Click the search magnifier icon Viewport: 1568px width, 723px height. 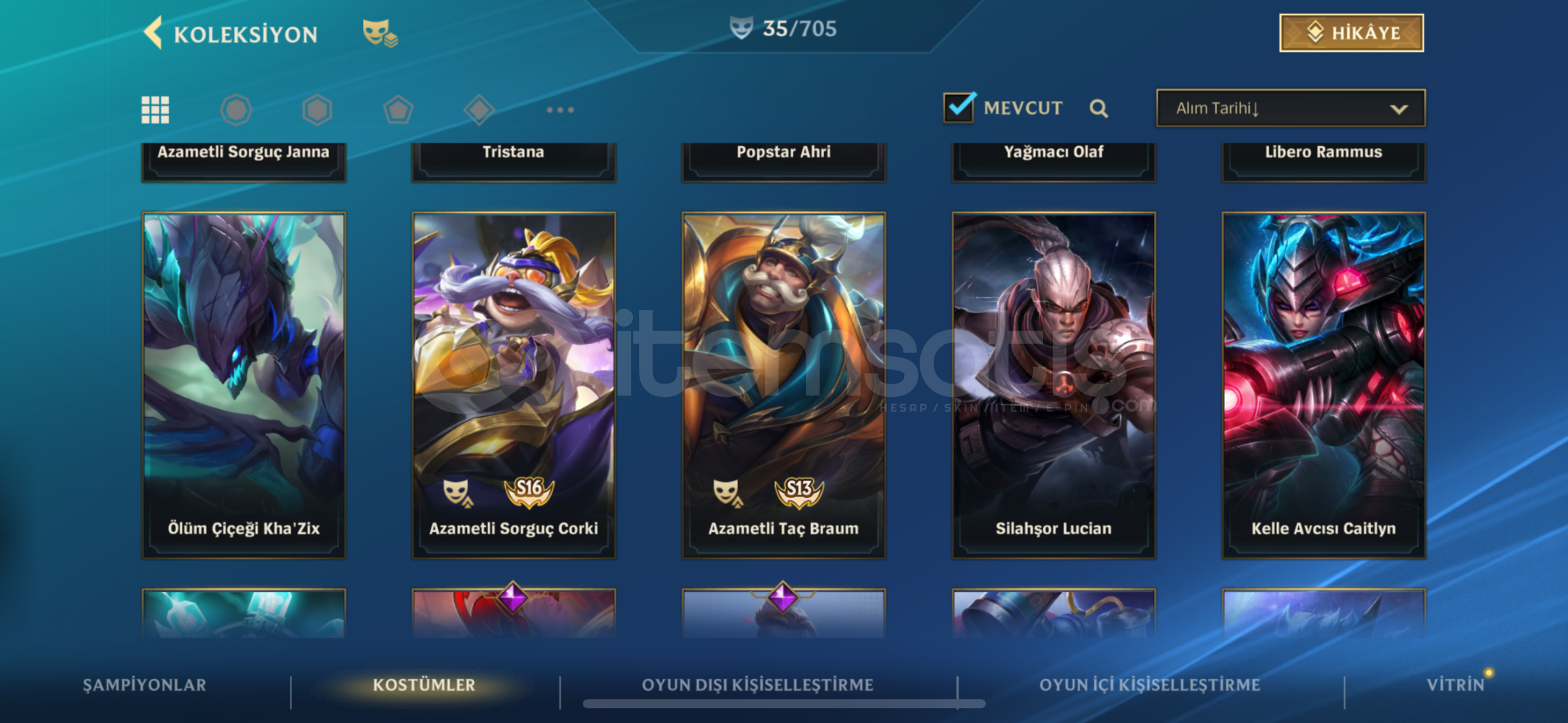[x=1098, y=108]
